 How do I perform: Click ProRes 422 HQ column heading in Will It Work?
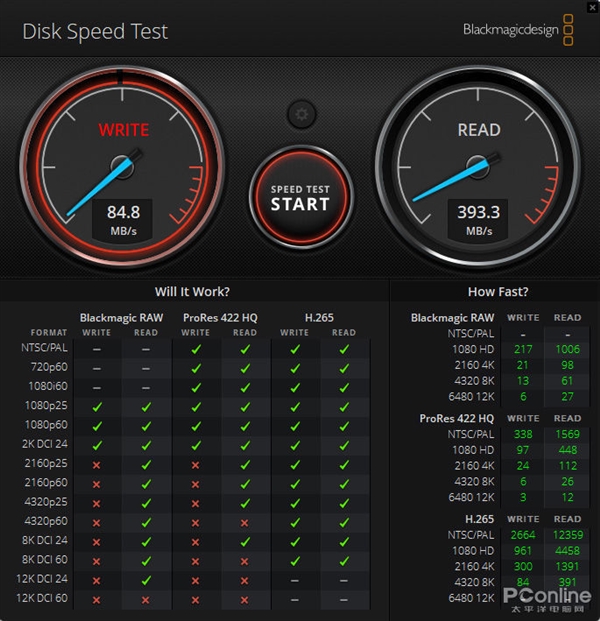click(x=220, y=318)
